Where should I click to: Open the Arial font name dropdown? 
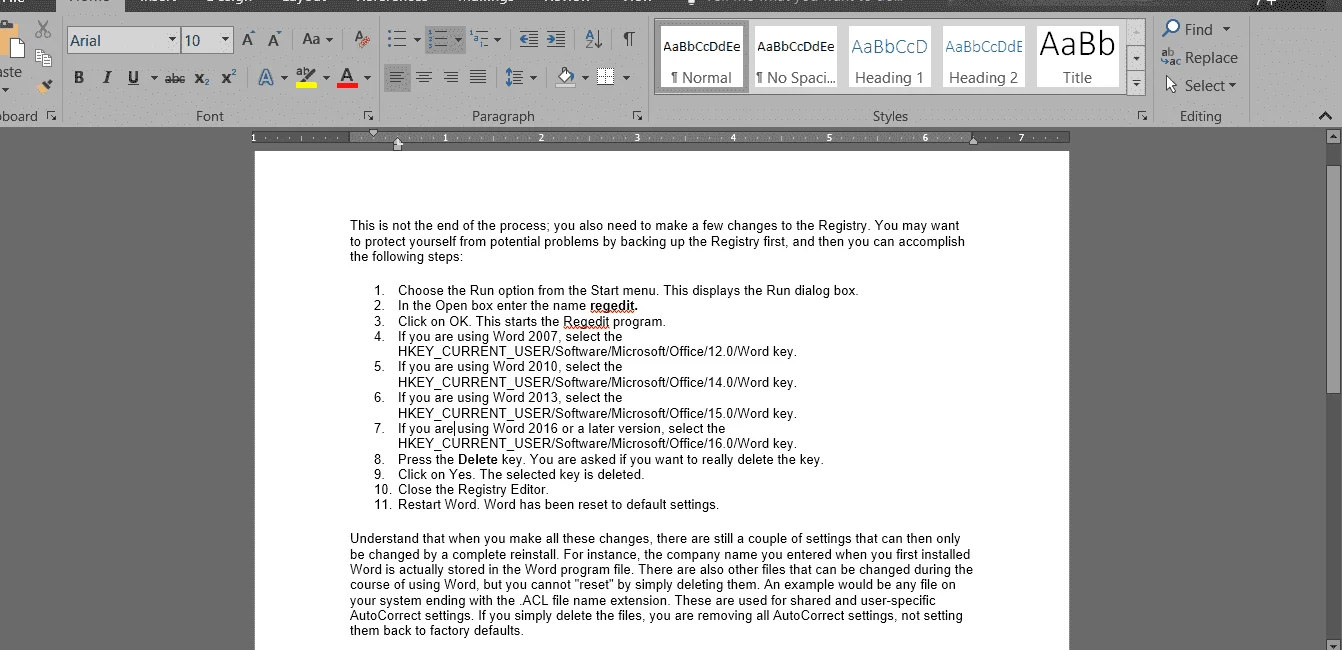tap(172, 40)
